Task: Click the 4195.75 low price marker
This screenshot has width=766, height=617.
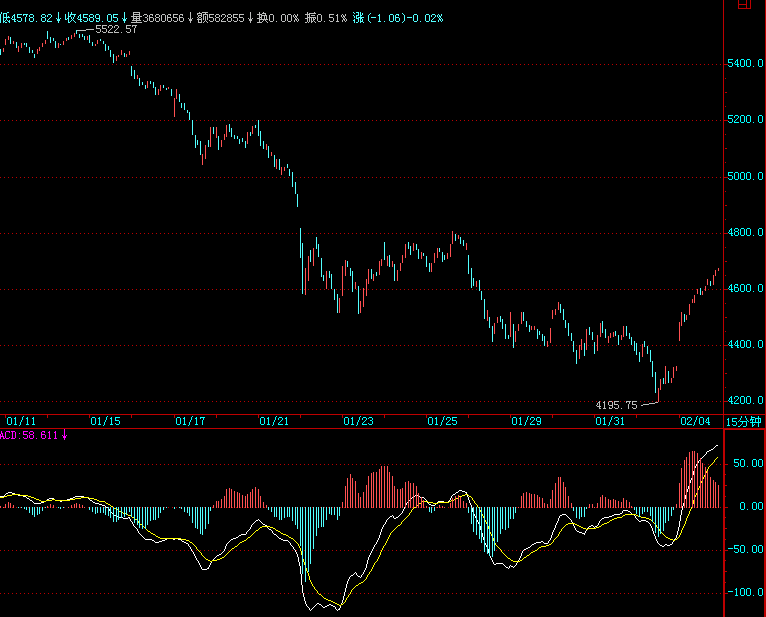Action: click(616, 405)
